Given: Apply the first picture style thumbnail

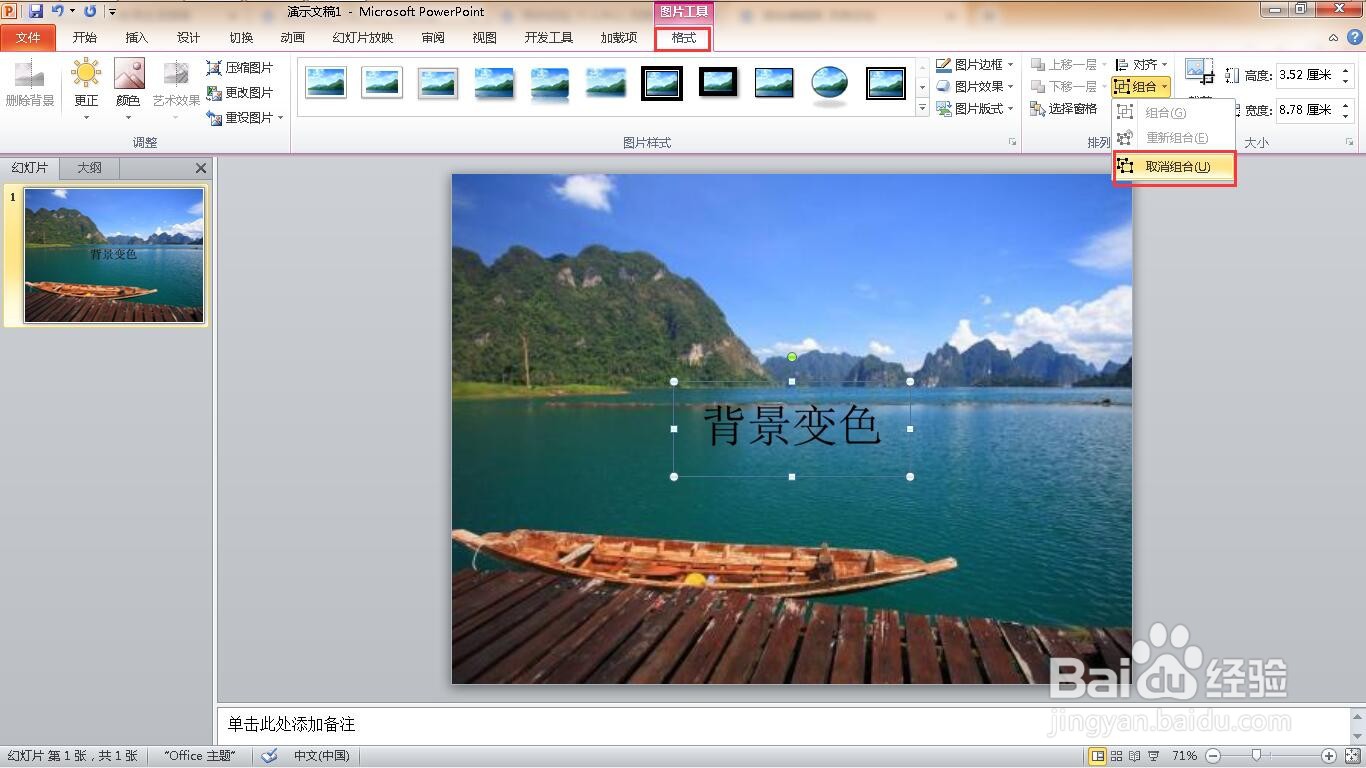Looking at the screenshot, I should point(326,82).
